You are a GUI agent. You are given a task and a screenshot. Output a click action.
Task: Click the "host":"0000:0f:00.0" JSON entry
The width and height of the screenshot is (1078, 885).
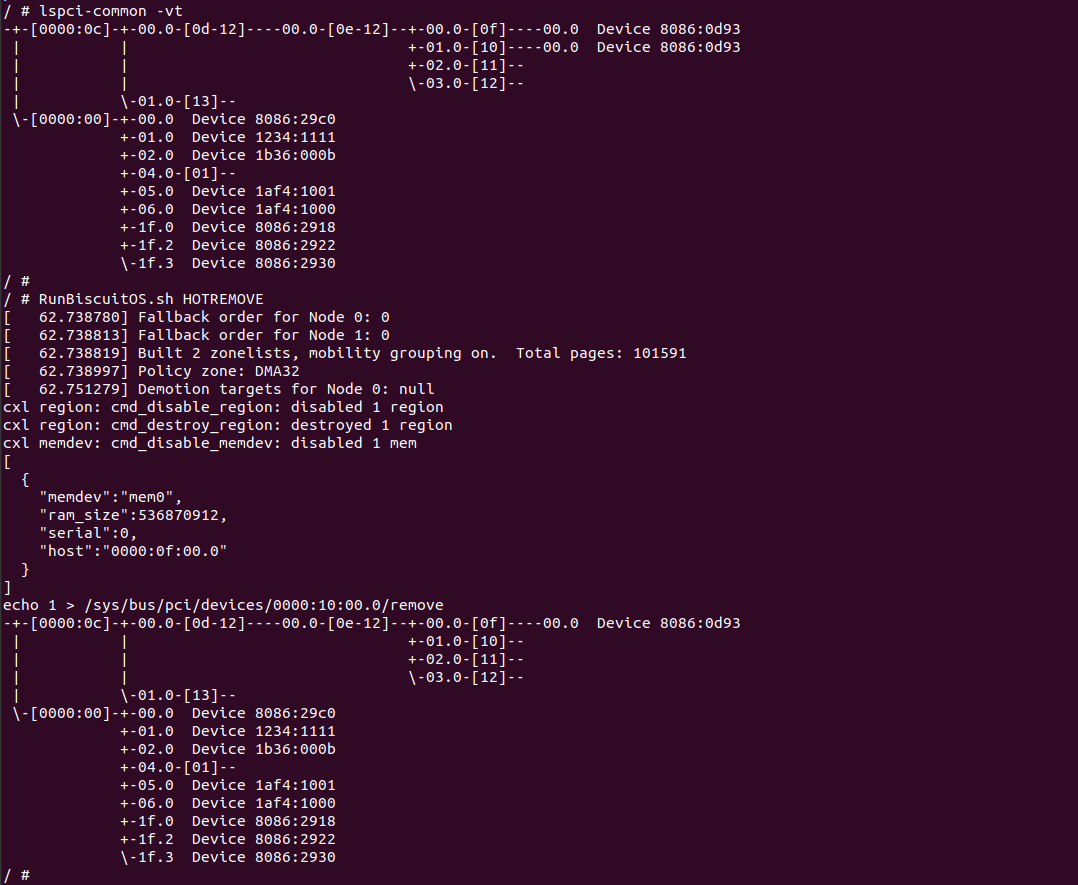click(133, 551)
